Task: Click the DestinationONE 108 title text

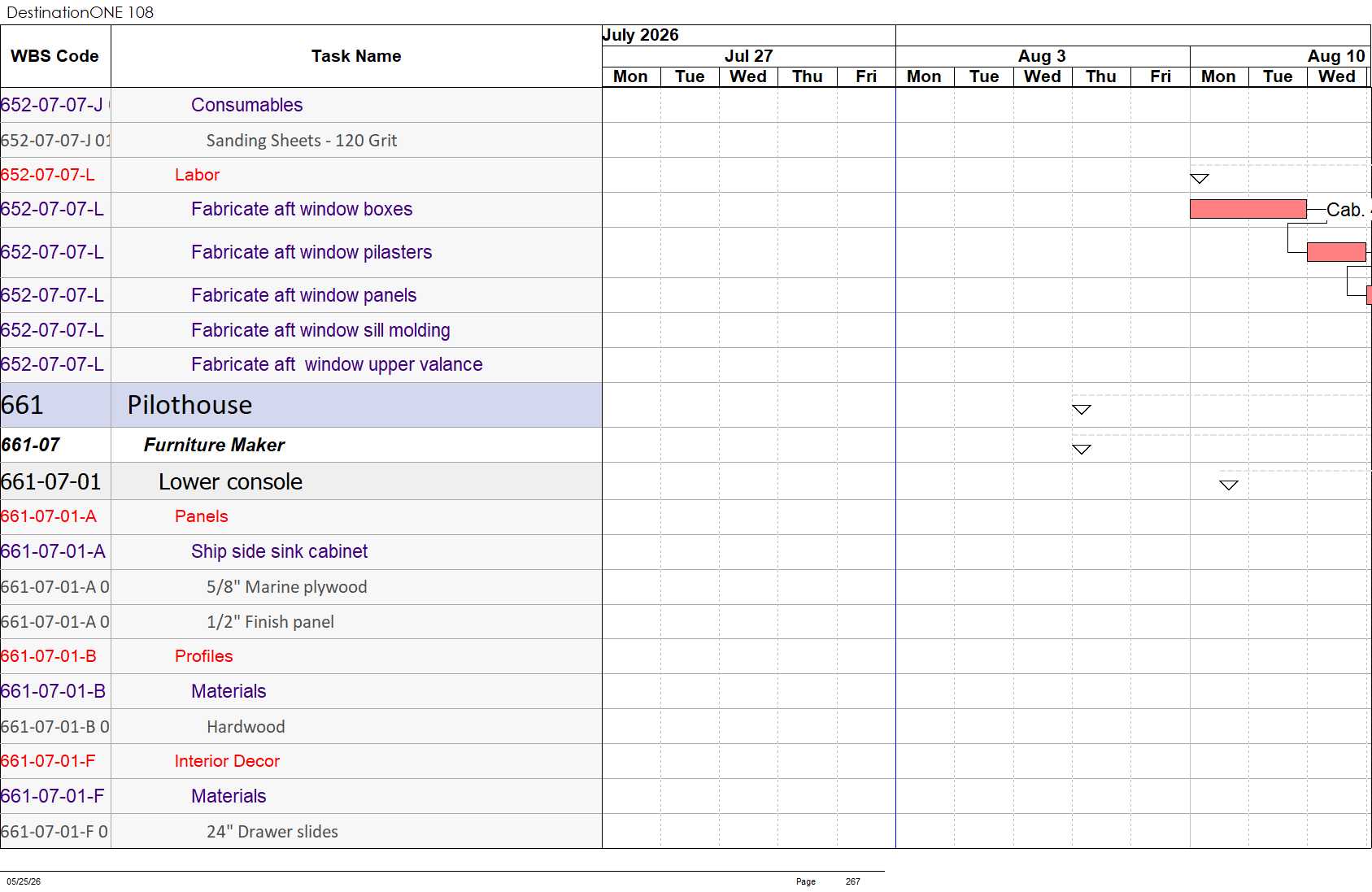Action: point(80,12)
